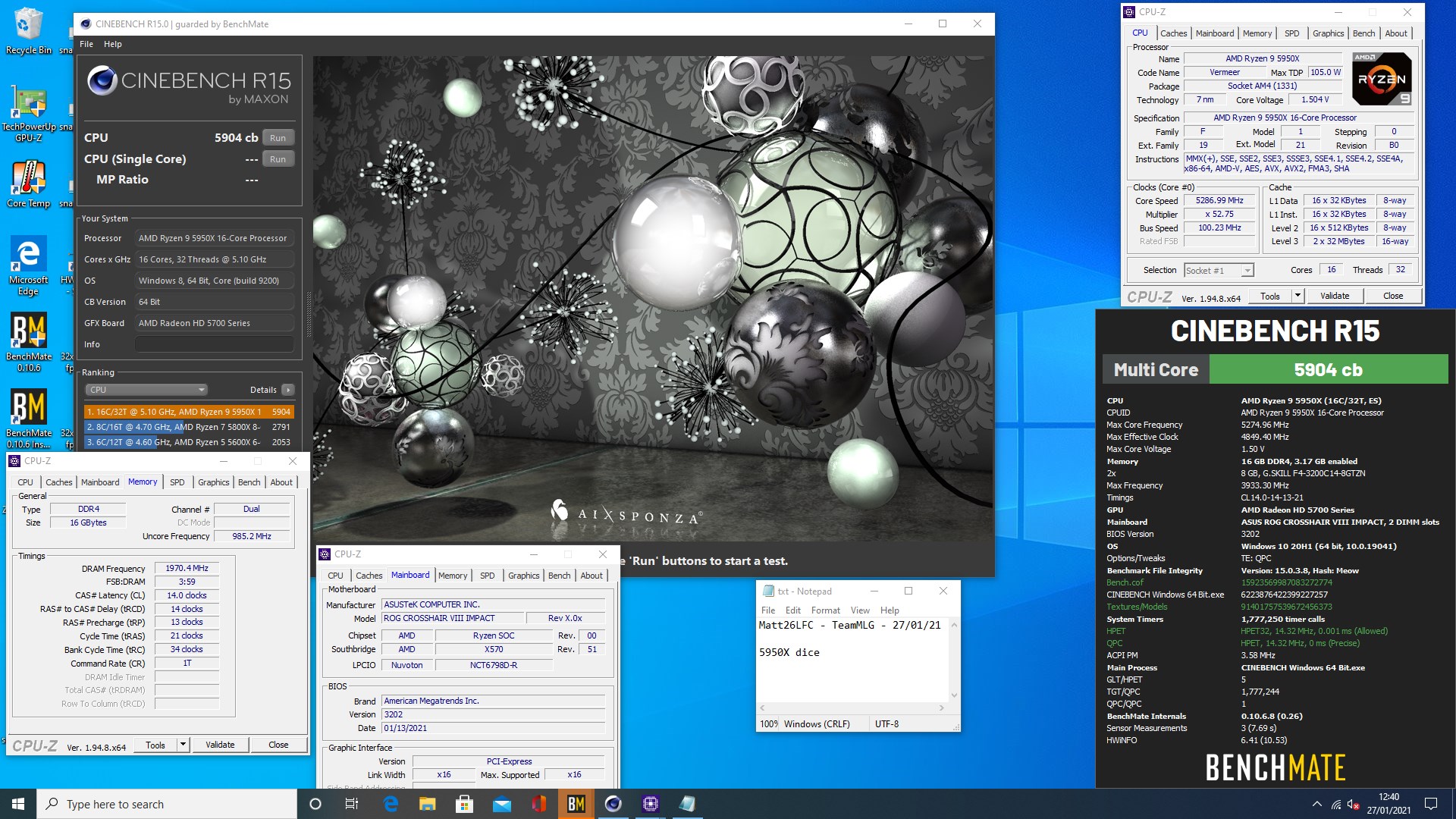Click the BIOS Version 3202 field
The image size is (1456, 819).
[494, 714]
